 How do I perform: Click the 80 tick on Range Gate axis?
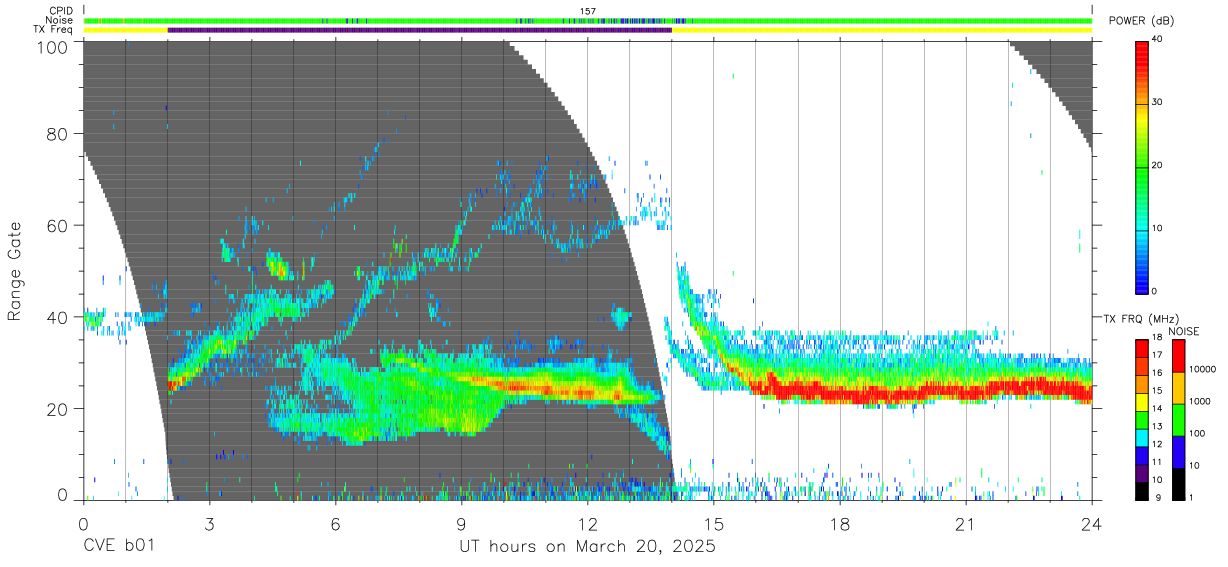(59, 134)
